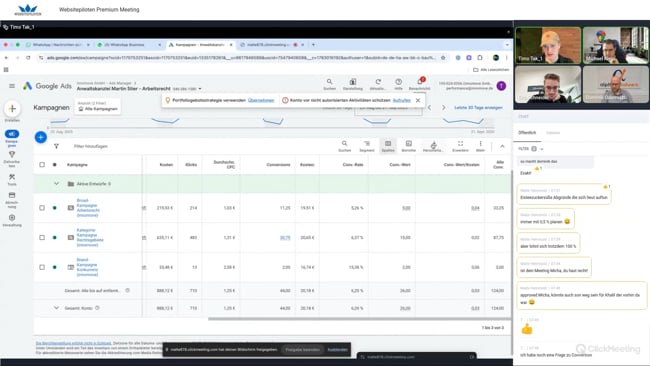The width and height of the screenshot is (650, 366).
Task: Select the Timo Tak_1 video thumbnail
Action: [548, 45]
